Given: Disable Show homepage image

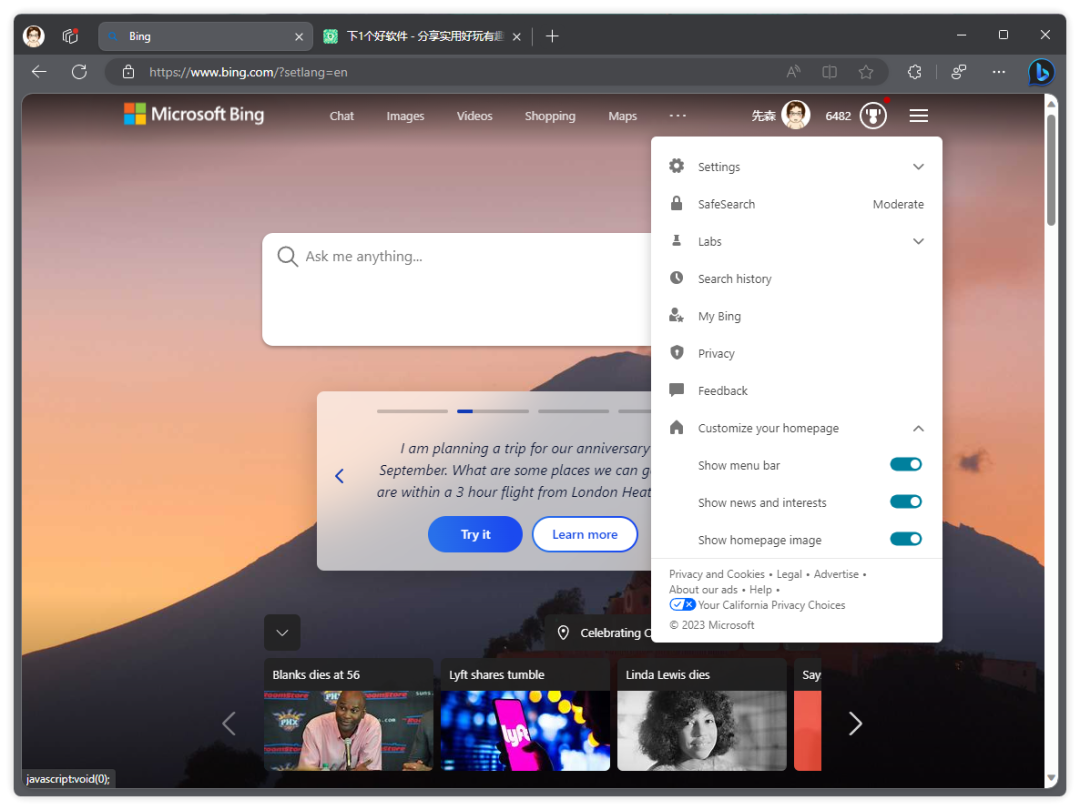Looking at the screenshot, I should [x=905, y=539].
